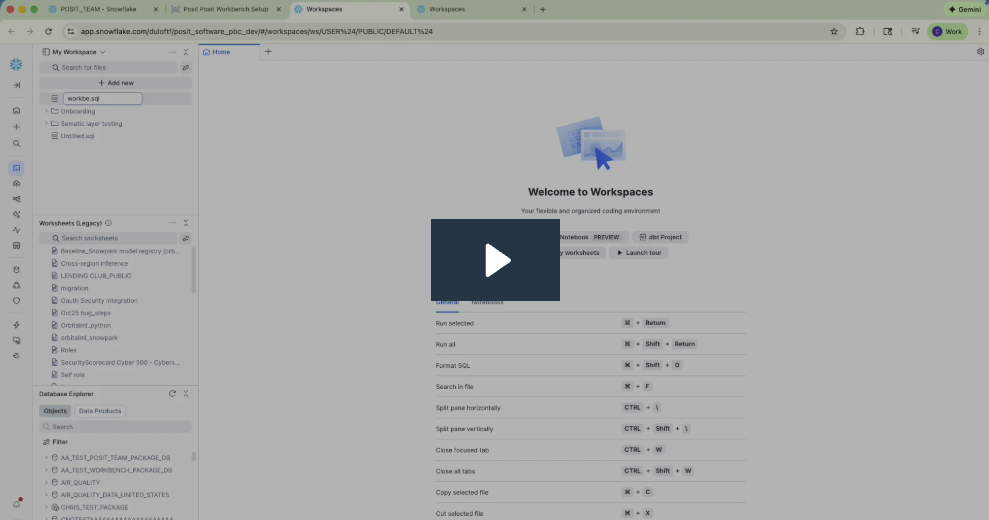The height and width of the screenshot is (520, 989).
Task: Expand the AIR_QUALITY database node
Action: pos(46,482)
